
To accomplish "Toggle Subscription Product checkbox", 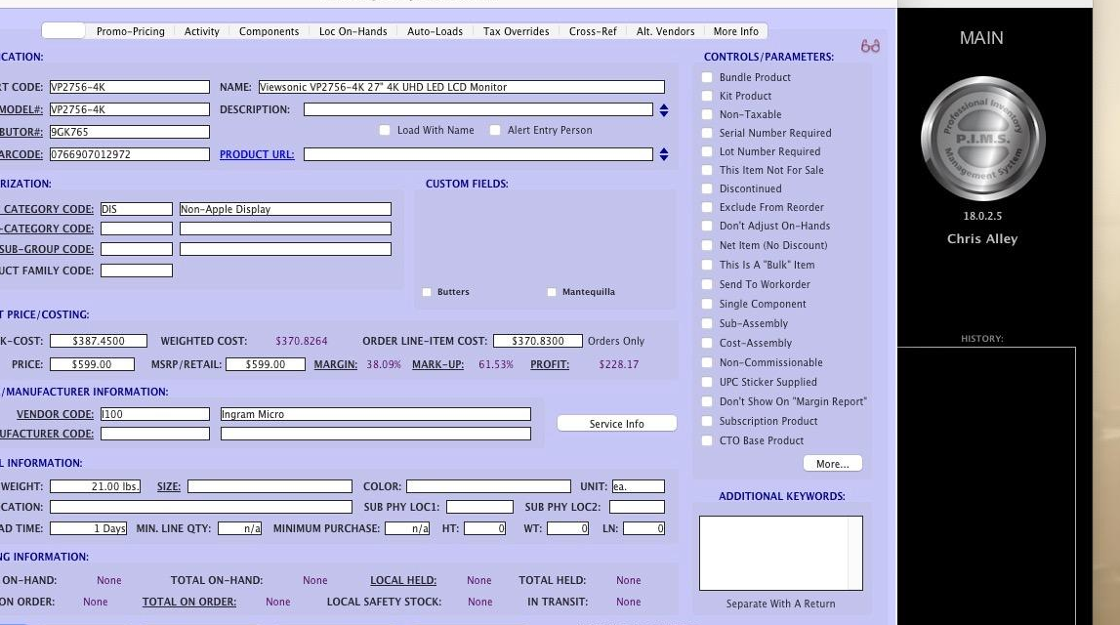I will click(x=707, y=421).
